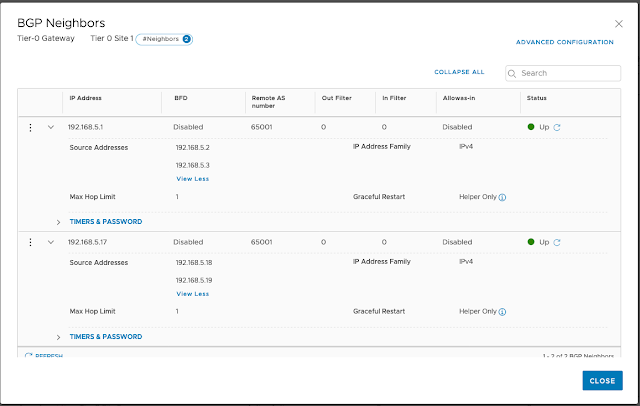Screen dimensions: 640x406
Task: Click View Less under 192.168.5.19
Action: (x=192, y=294)
